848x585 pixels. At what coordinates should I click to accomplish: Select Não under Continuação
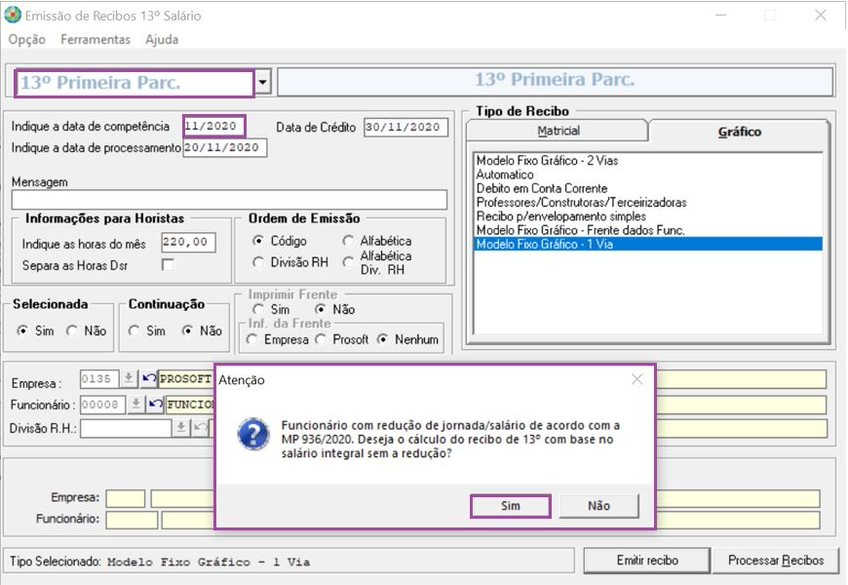point(202,330)
